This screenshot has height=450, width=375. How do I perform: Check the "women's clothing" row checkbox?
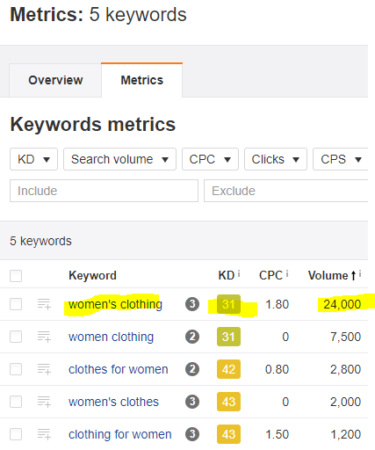[x=16, y=304]
